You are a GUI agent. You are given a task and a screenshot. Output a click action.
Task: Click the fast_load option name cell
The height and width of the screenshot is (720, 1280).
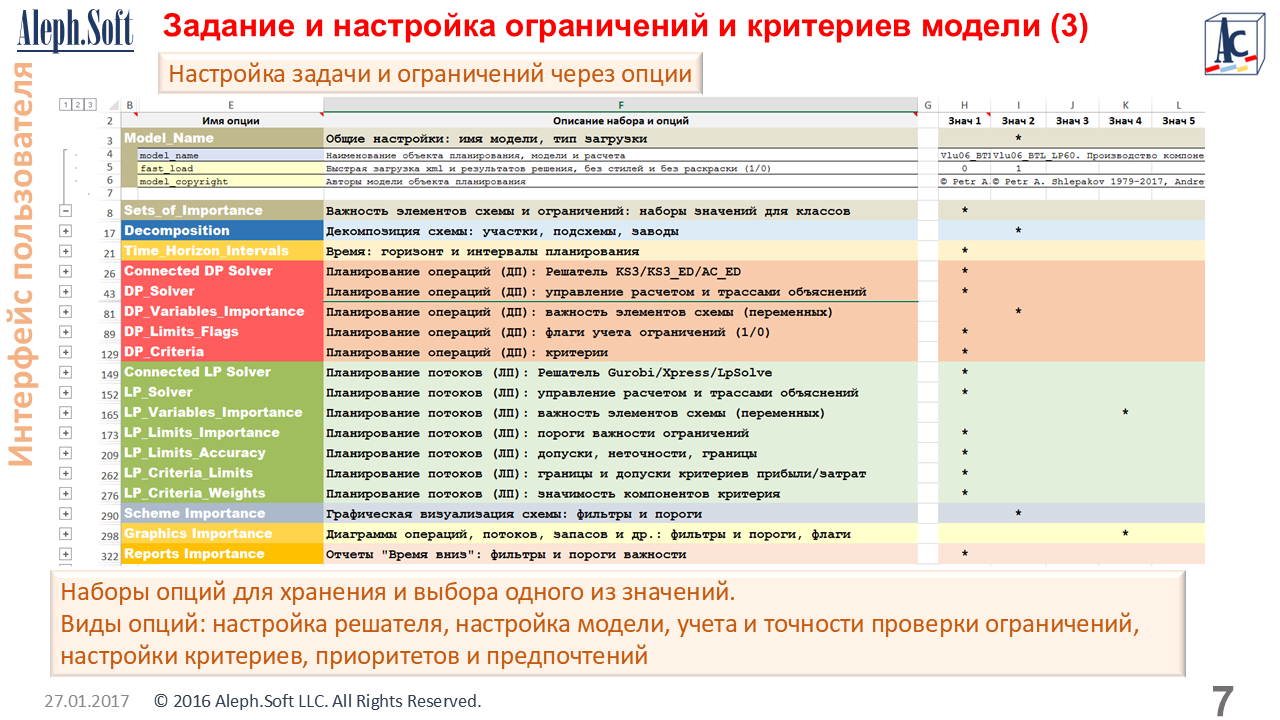[229, 169]
